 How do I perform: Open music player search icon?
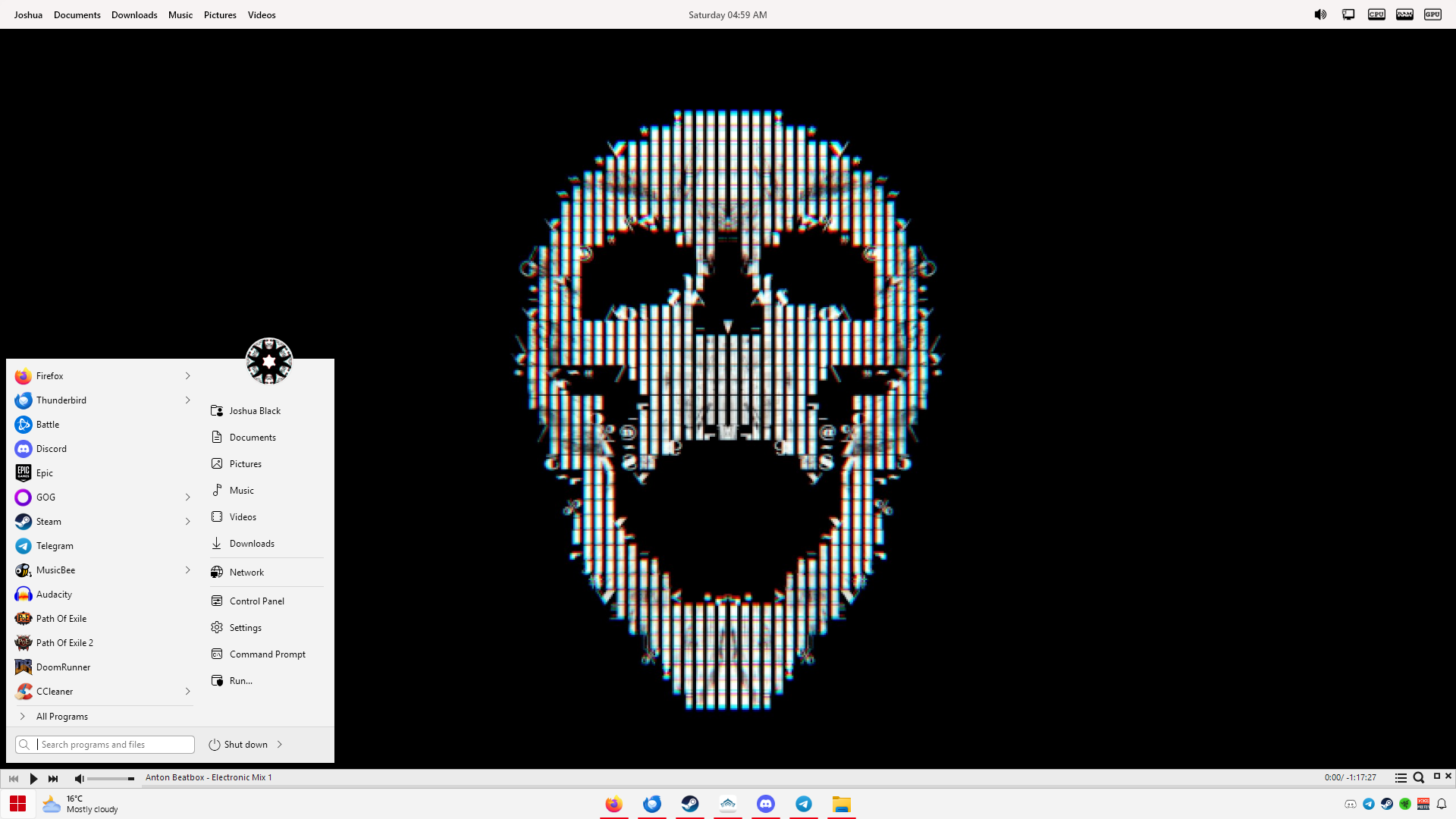(x=1419, y=778)
